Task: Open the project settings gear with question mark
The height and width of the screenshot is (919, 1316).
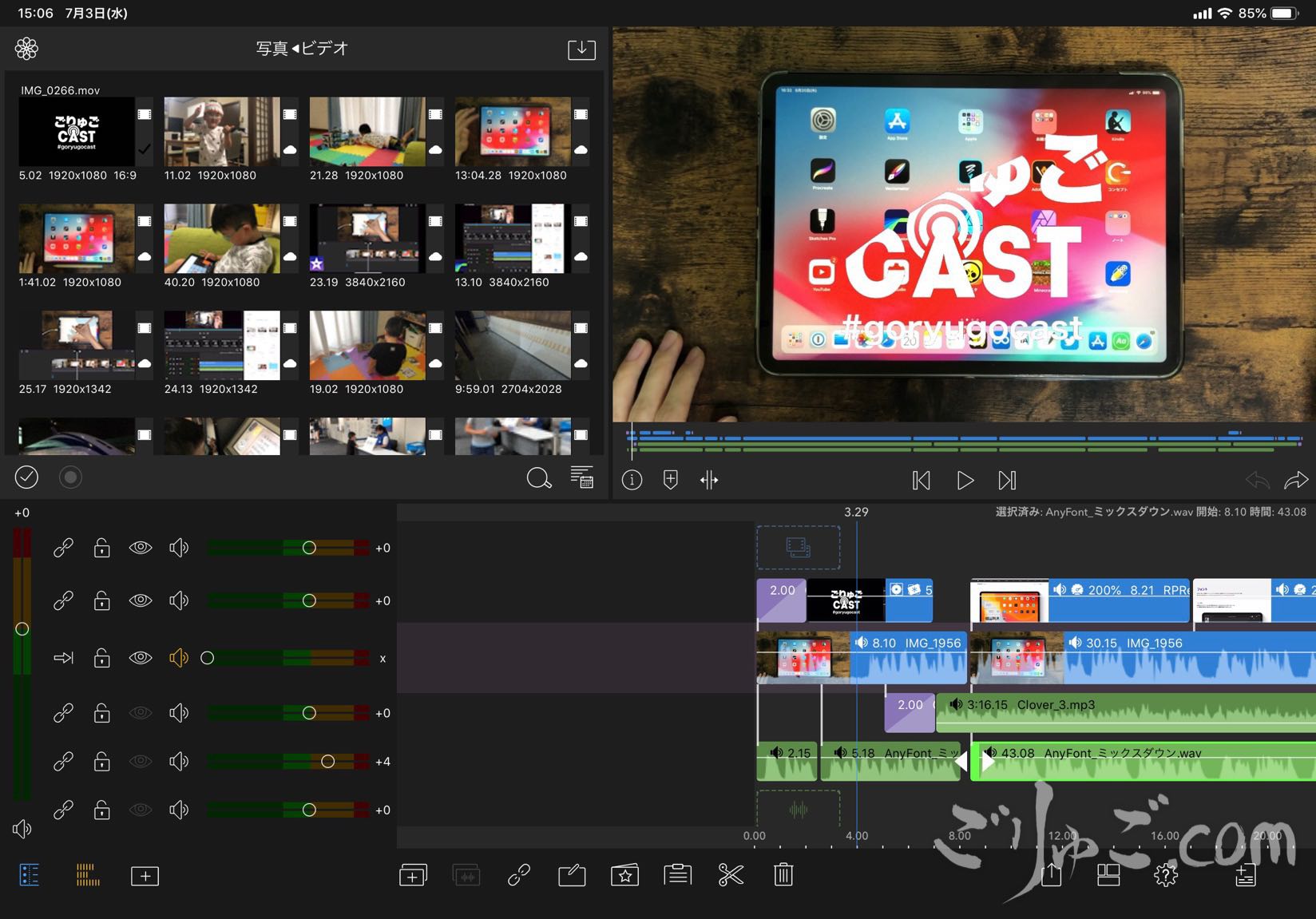Action: point(1165,875)
